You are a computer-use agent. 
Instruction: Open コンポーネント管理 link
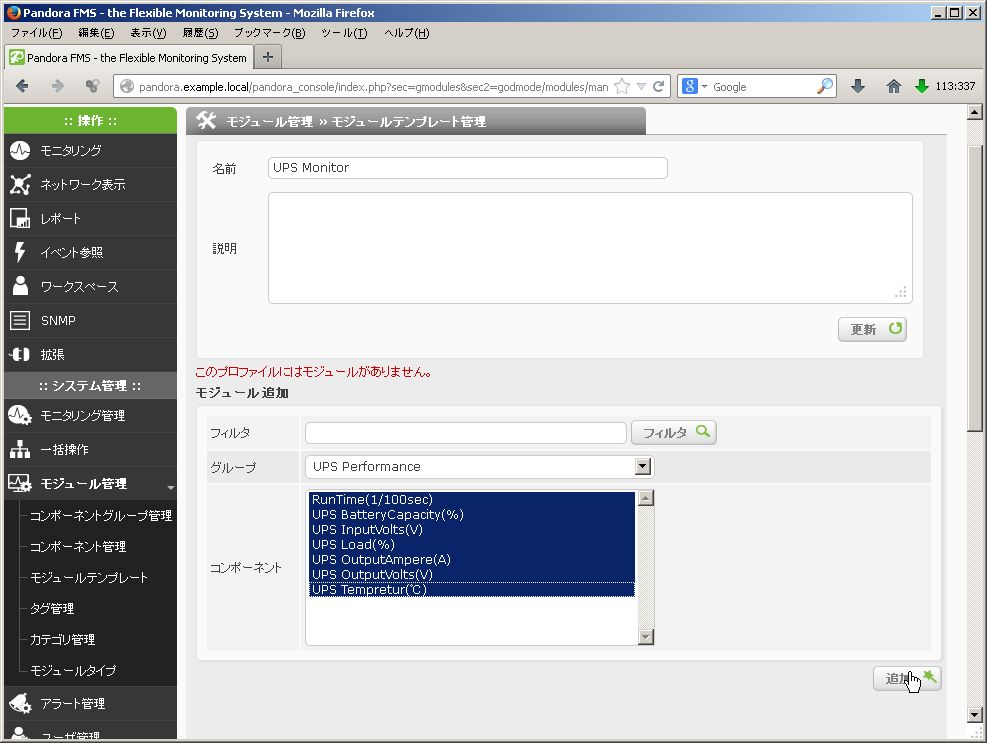click(78, 547)
